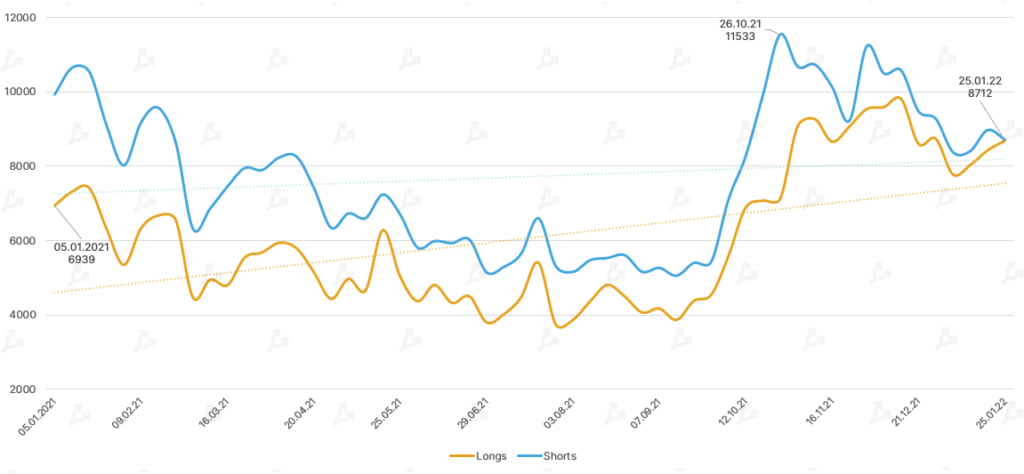Click the 20.04.21 date on x-axis

tap(300, 412)
